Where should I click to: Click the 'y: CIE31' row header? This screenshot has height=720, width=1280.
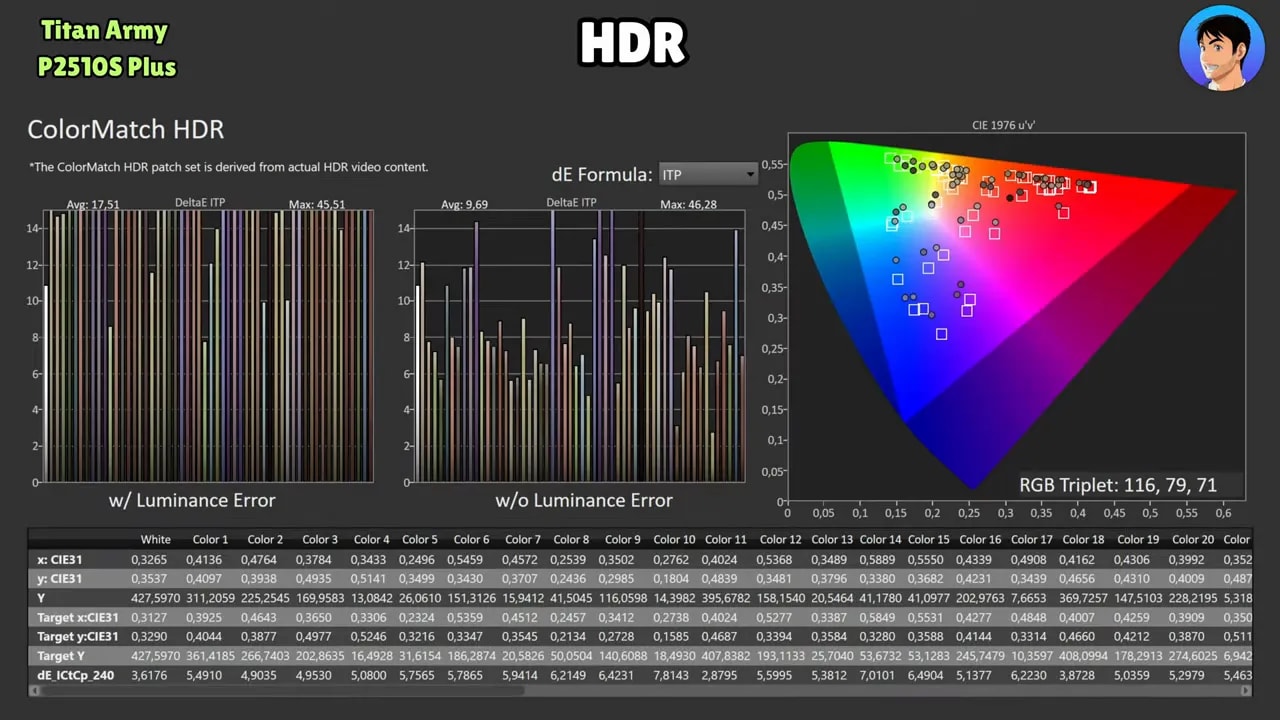(60, 578)
